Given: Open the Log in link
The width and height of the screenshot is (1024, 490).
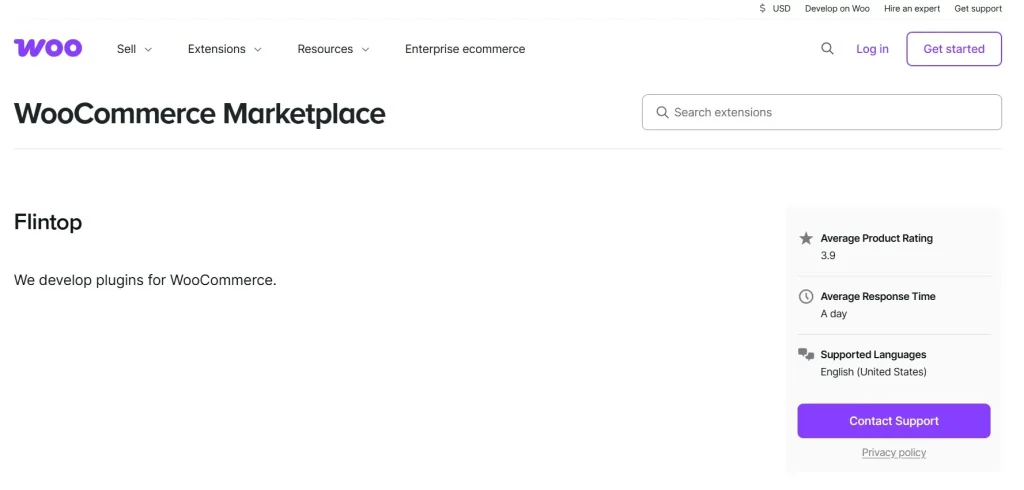Looking at the screenshot, I should [872, 49].
